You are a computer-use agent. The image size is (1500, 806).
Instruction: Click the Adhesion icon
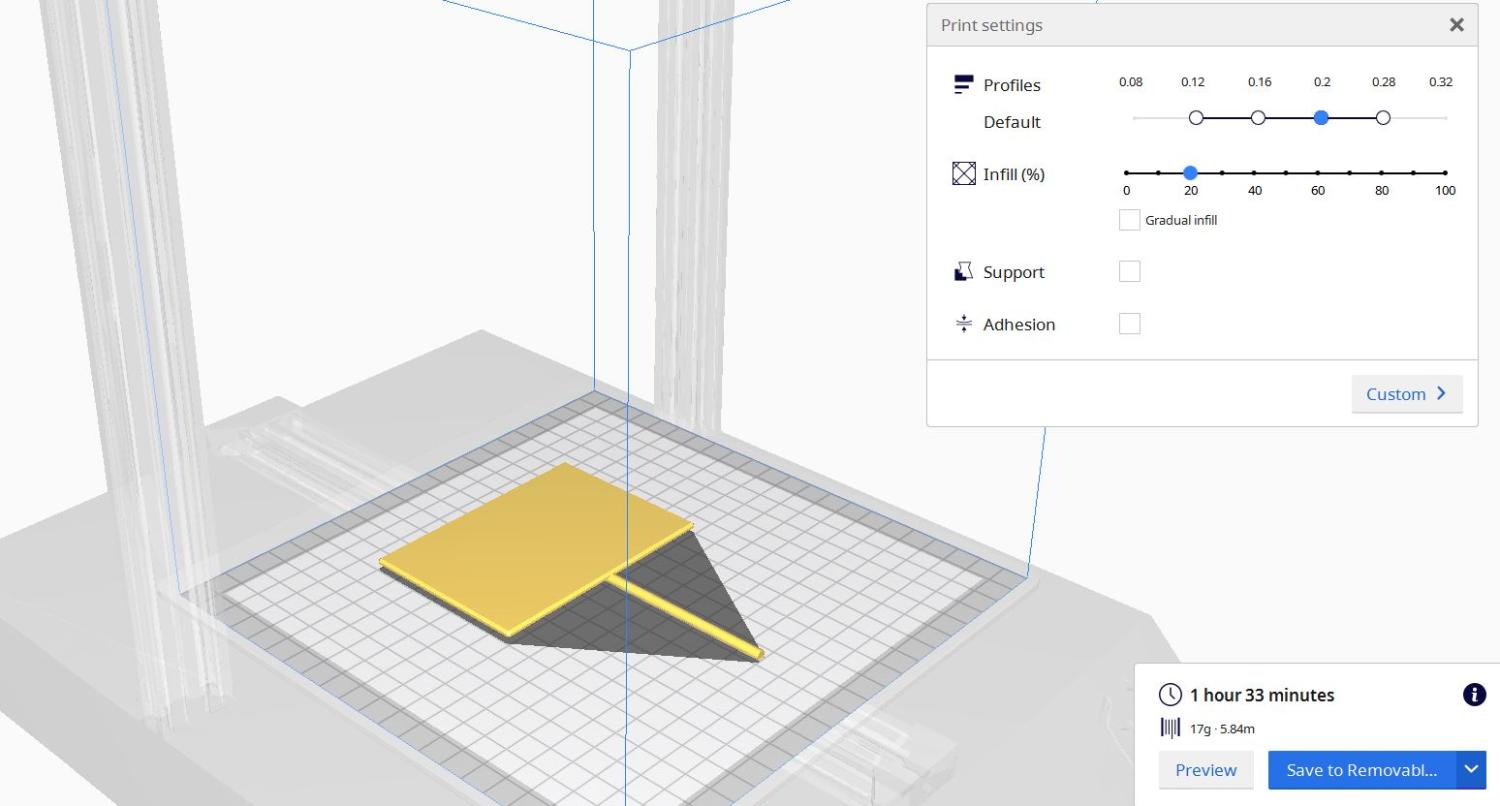coord(964,324)
